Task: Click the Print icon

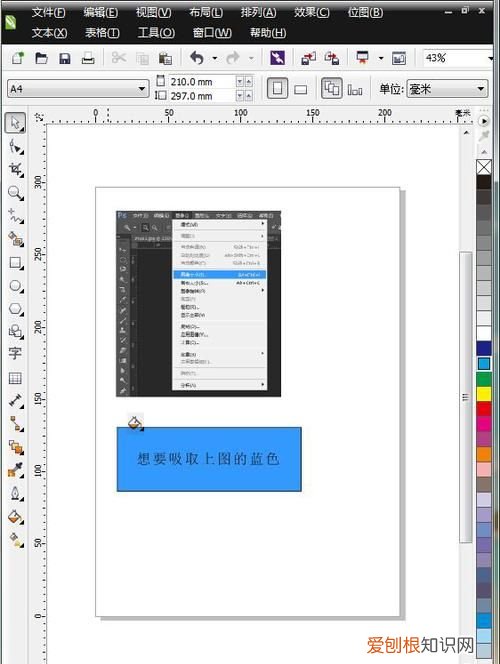Action: (x=88, y=58)
